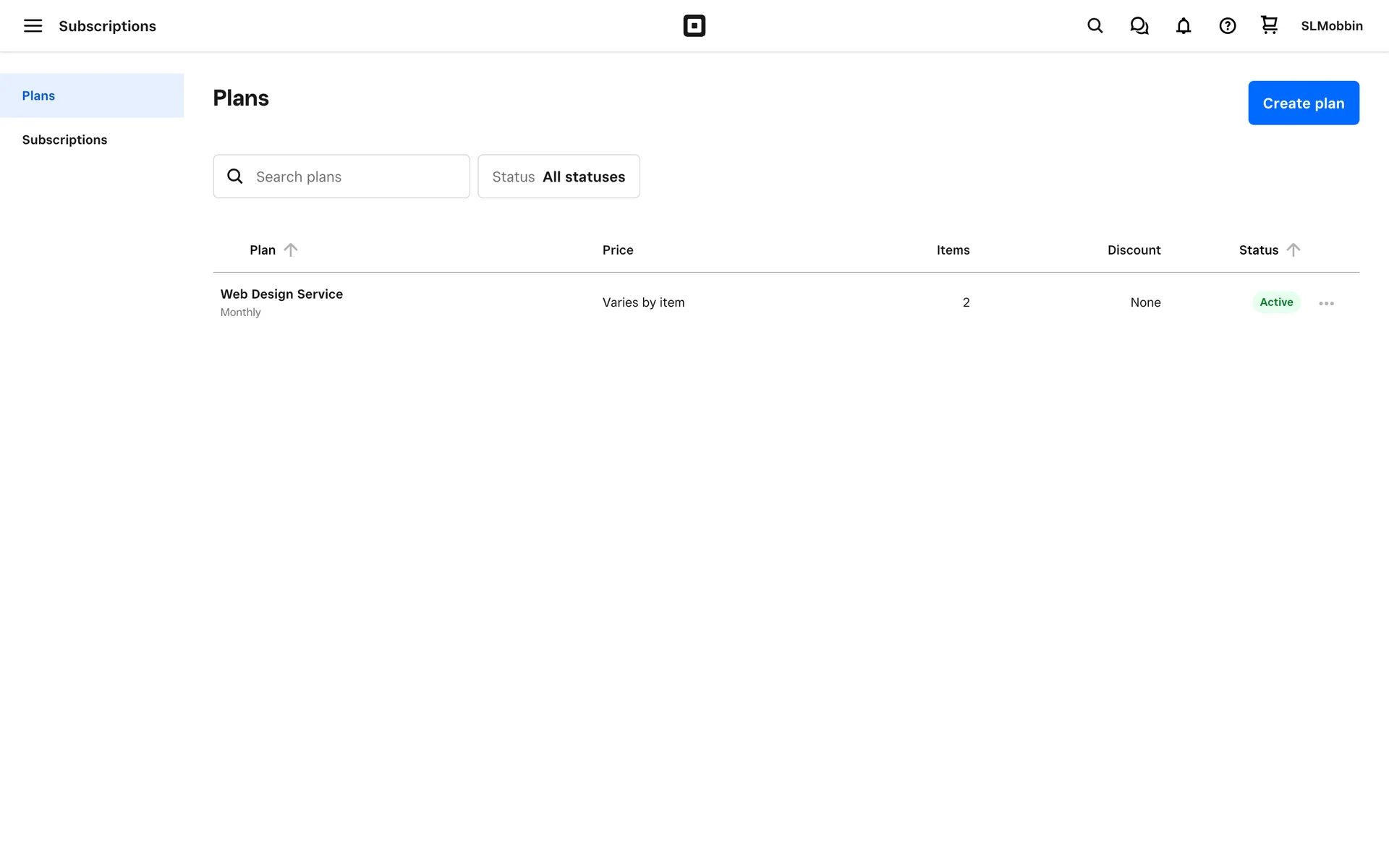The width and height of the screenshot is (1389, 868).
Task: Open the Web Design Service plan
Action: [x=281, y=294]
